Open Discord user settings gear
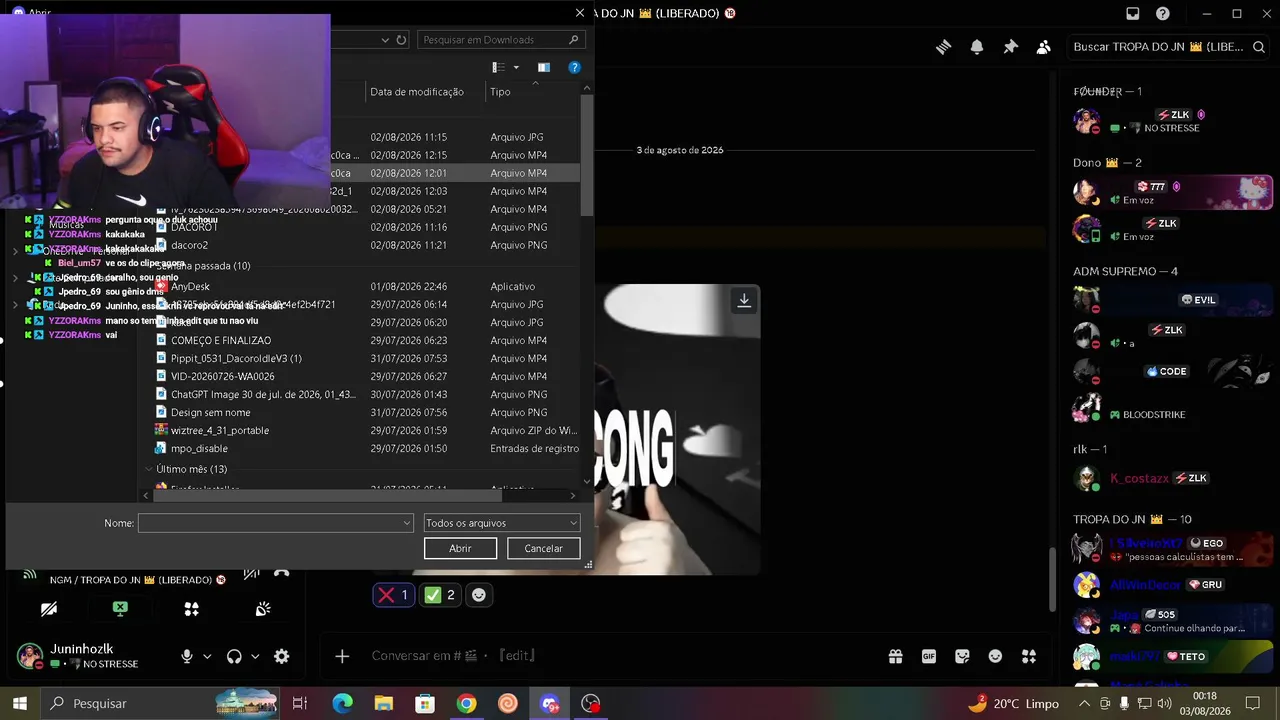The height and width of the screenshot is (720, 1280). coord(282,656)
